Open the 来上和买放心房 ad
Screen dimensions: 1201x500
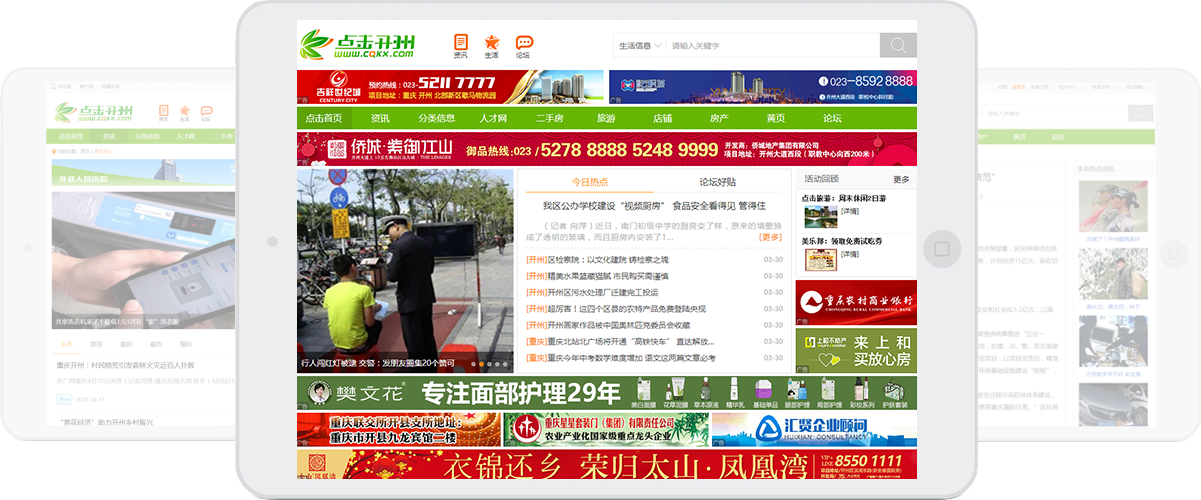(x=855, y=351)
